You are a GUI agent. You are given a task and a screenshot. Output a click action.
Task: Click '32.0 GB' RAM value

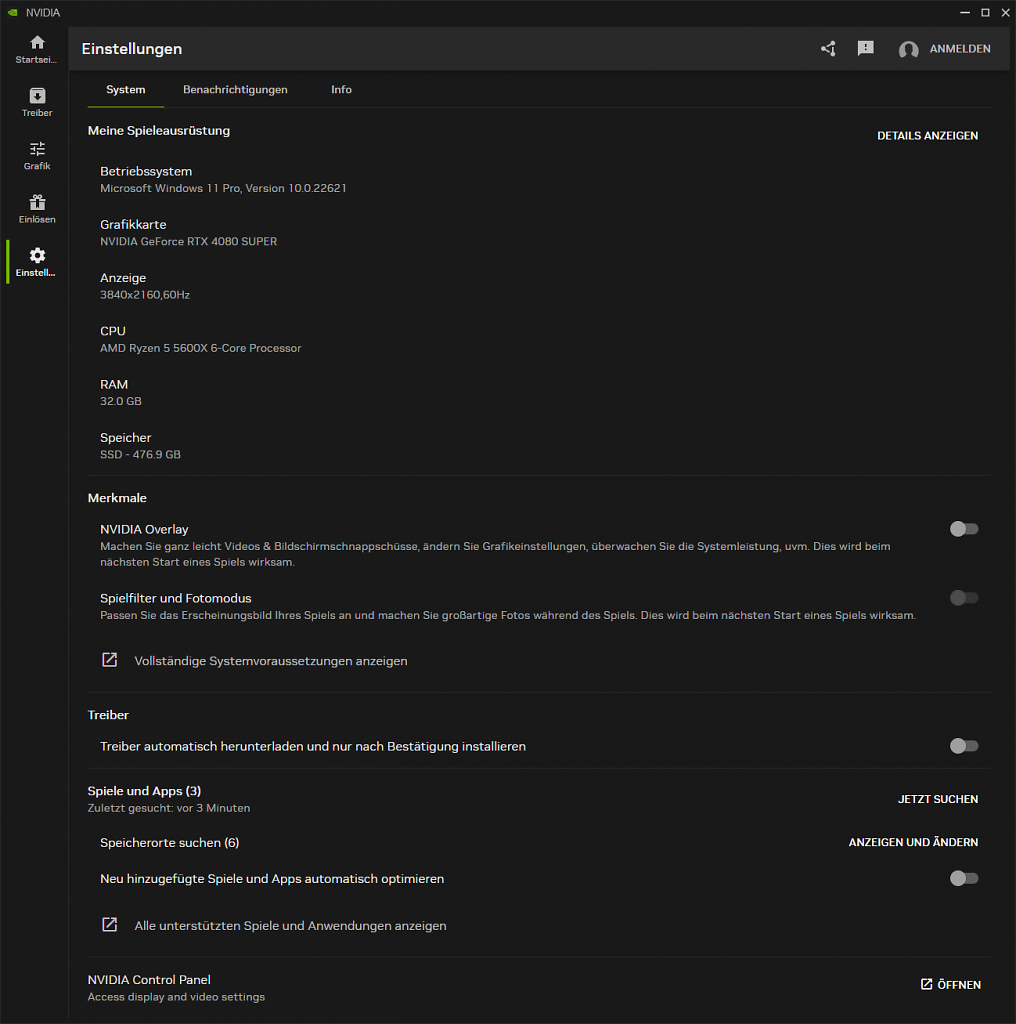point(121,402)
